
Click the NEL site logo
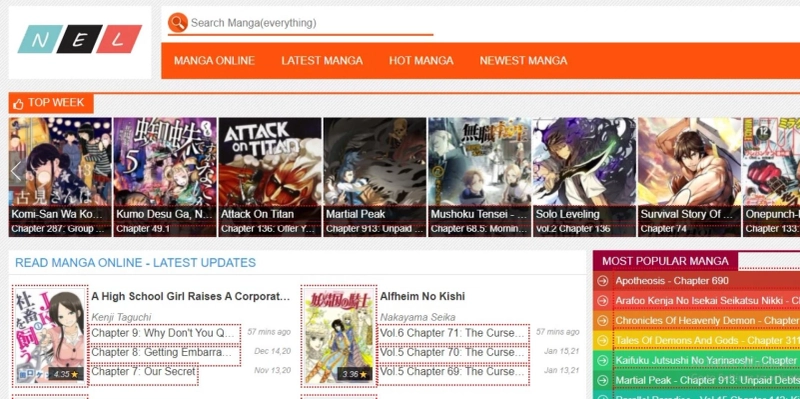click(x=80, y=39)
